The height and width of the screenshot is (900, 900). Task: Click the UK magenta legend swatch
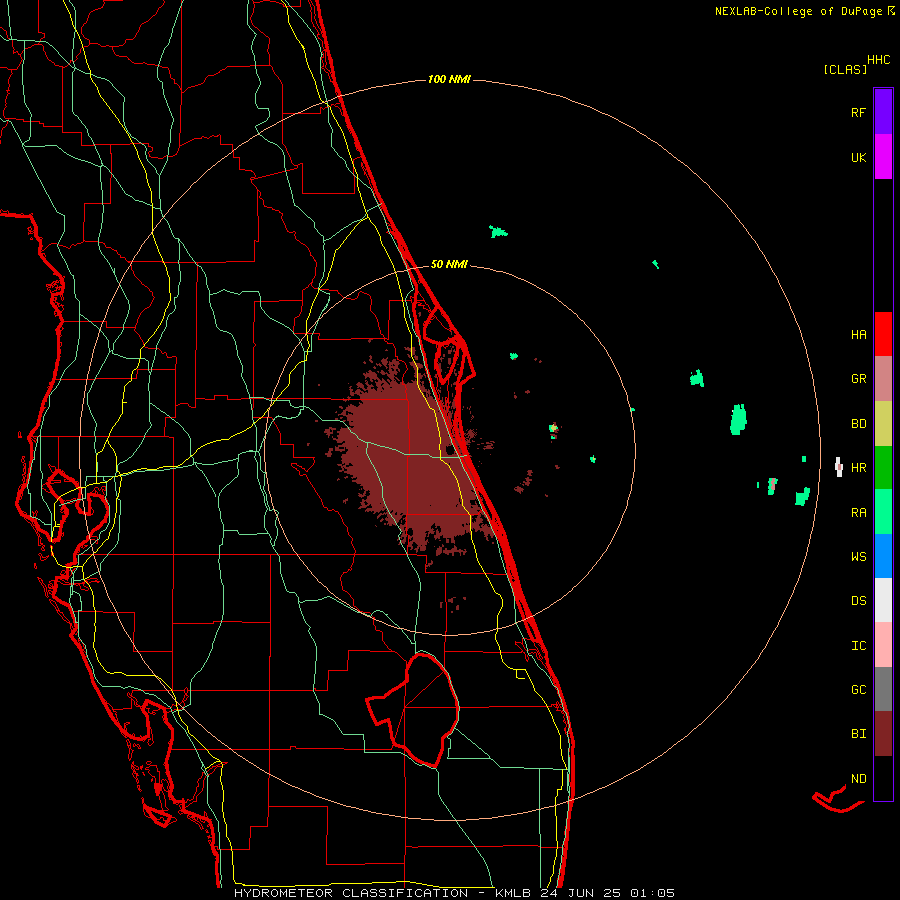click(x=883, y=157)
